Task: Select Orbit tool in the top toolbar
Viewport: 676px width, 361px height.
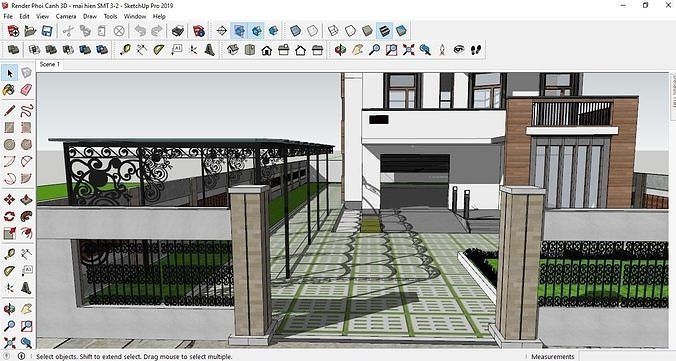Action: [x=340, y=50]
